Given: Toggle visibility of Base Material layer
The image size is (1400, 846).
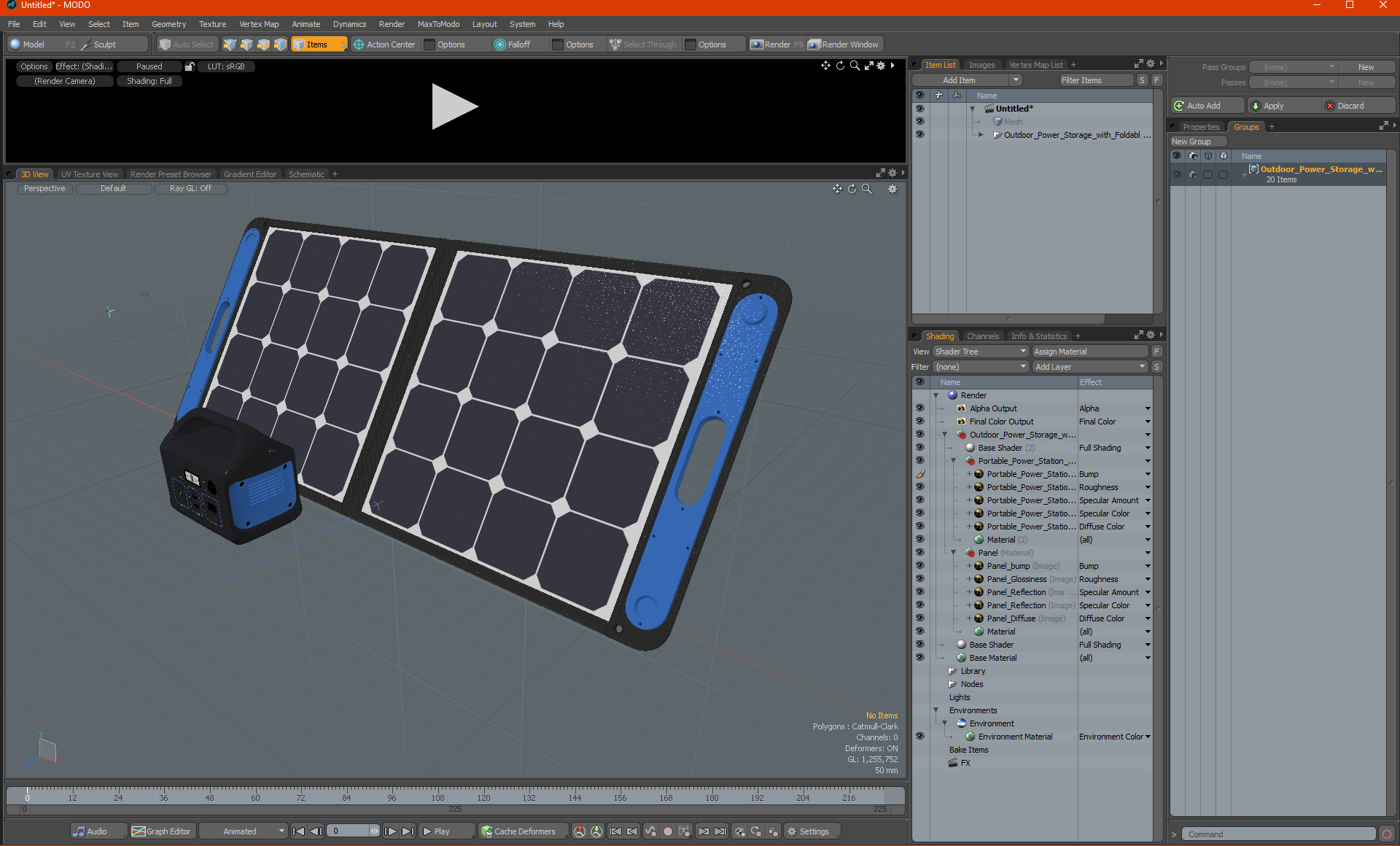Looking at the screenshot, I should tap(919, 658).
